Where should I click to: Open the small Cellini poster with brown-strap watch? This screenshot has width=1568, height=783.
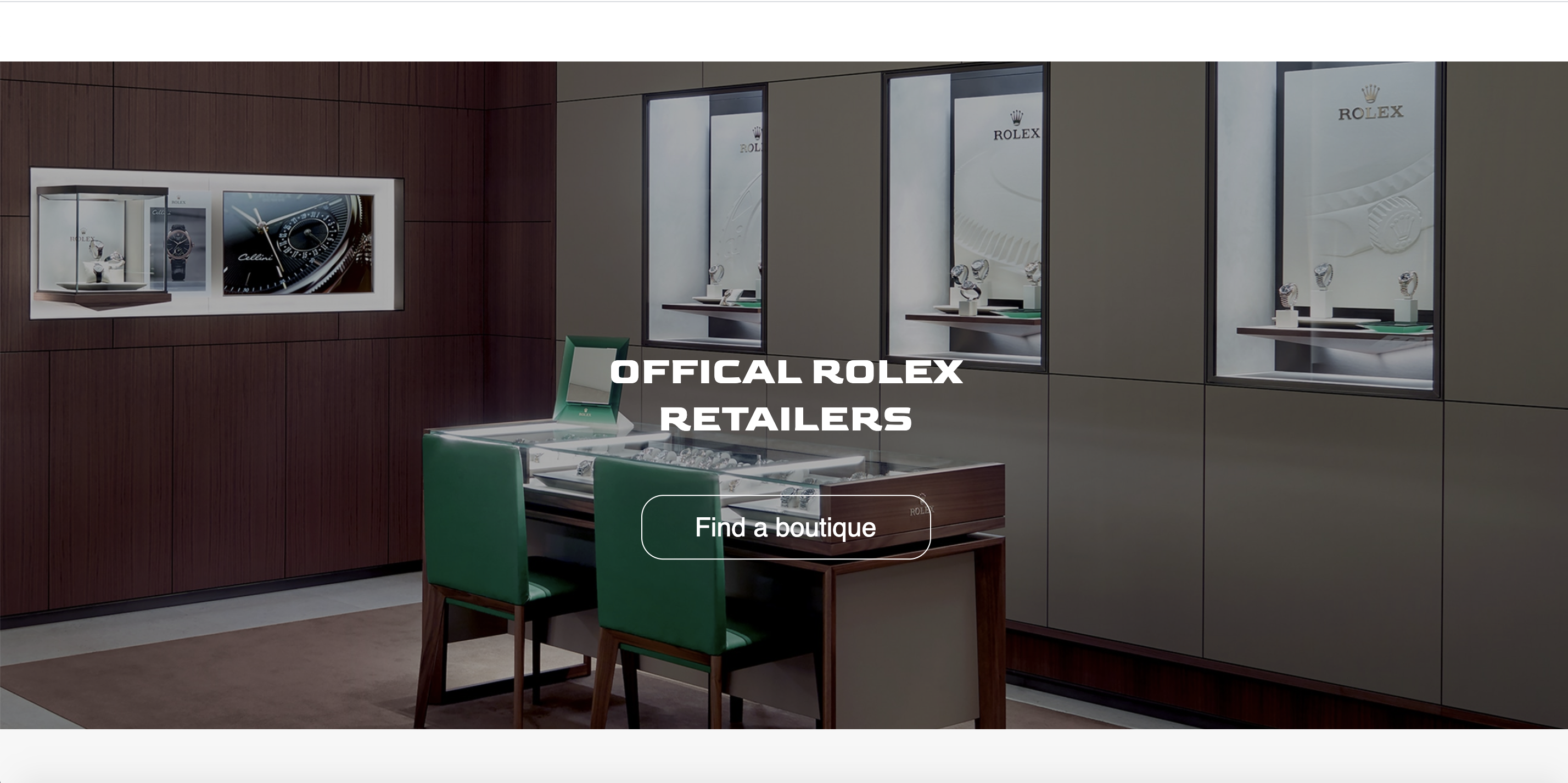178,250
